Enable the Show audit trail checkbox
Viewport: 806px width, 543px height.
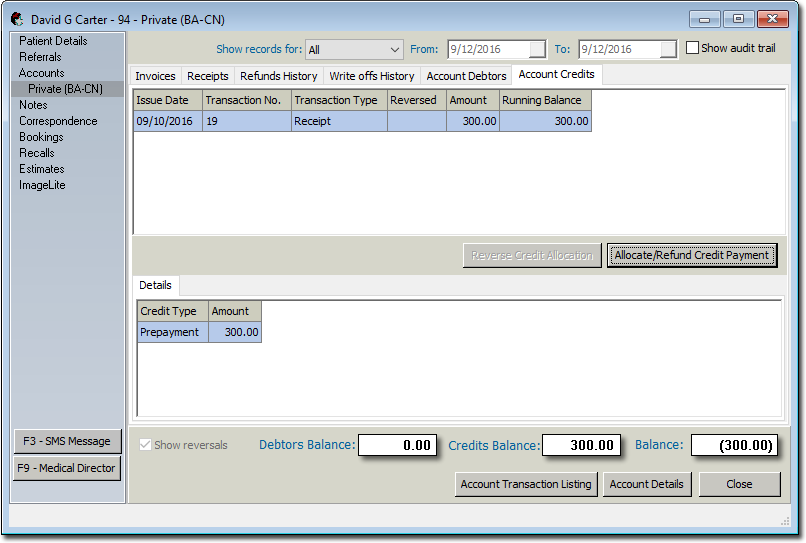click(693, 48)
